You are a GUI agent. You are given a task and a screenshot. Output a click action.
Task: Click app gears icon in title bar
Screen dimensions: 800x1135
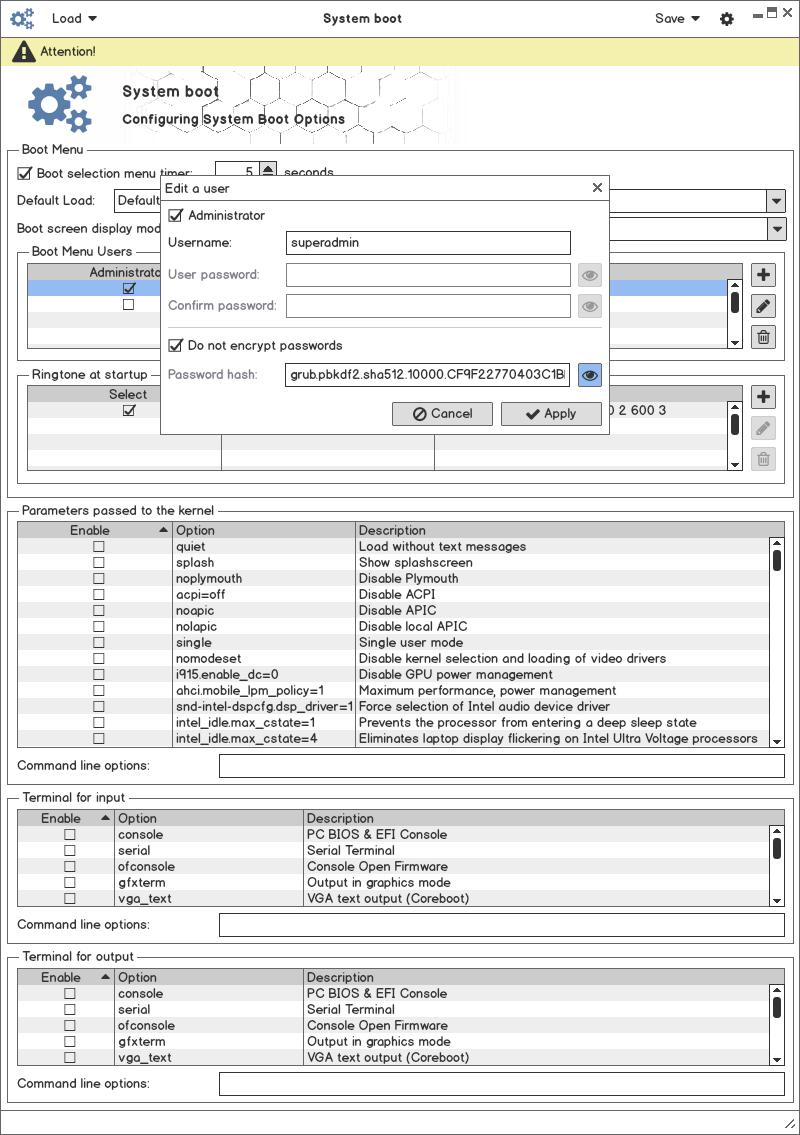coord(22,19)
